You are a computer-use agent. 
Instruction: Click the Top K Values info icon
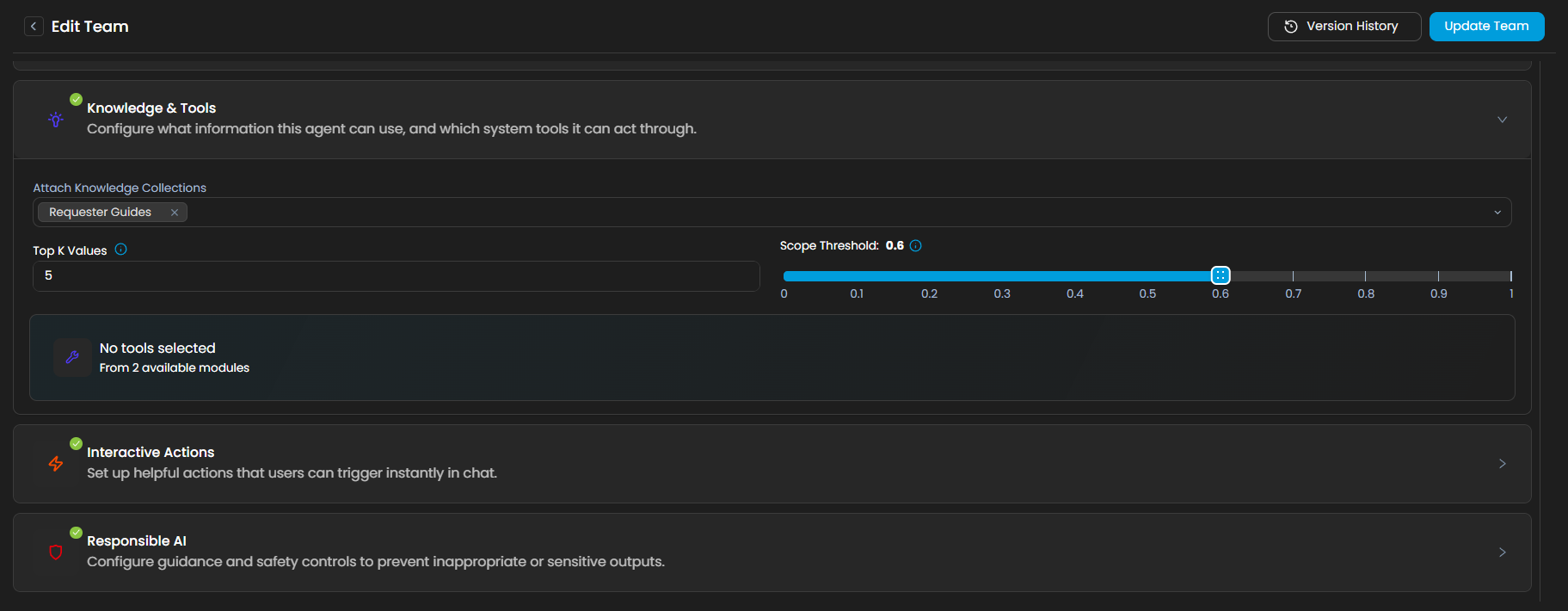point(121,250)
